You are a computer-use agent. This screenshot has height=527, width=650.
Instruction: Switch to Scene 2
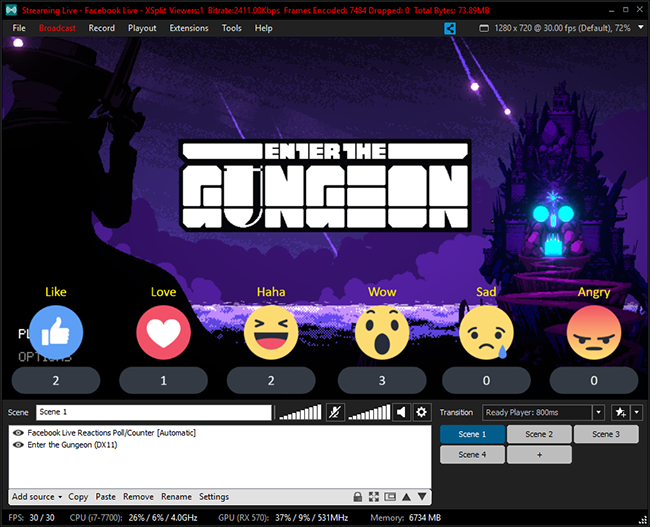pyautogui.click(x=539, y=434)
